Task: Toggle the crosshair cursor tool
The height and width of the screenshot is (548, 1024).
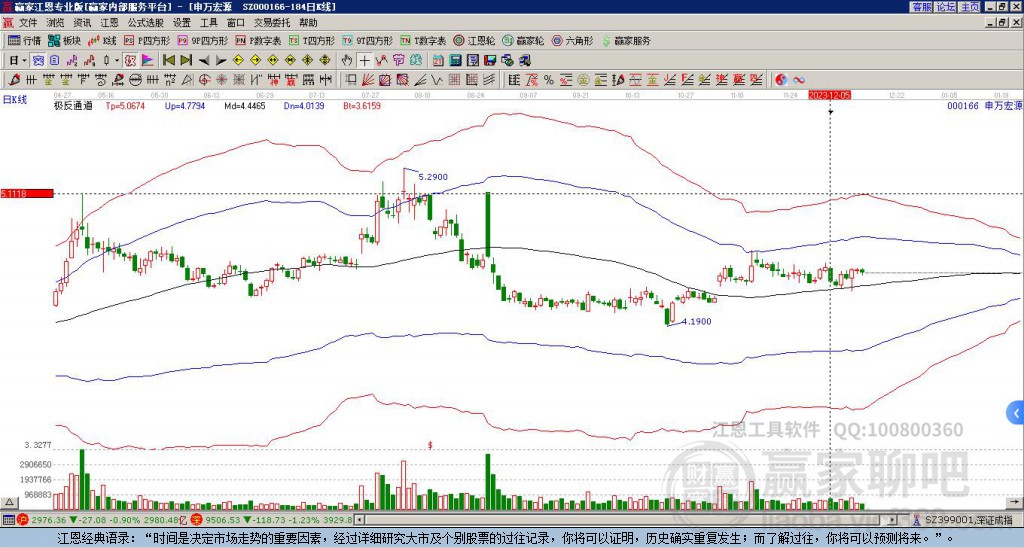Action: click(x=364, y=60)
